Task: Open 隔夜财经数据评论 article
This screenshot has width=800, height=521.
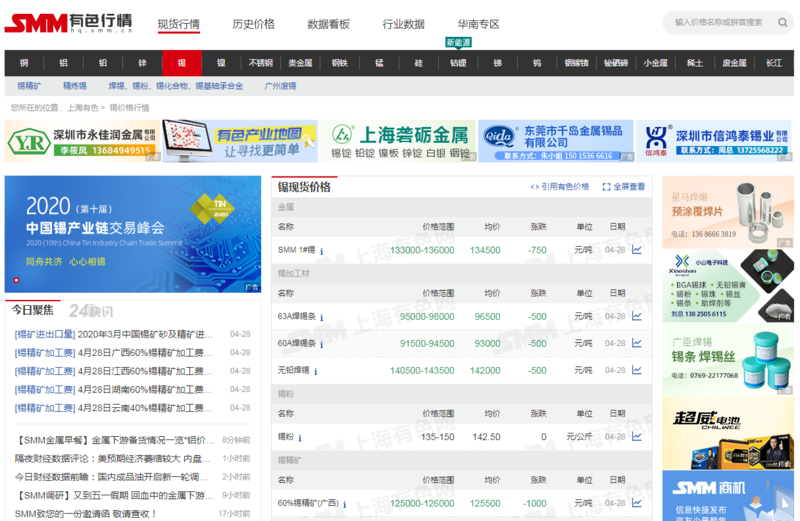Action: coord(112,458)
